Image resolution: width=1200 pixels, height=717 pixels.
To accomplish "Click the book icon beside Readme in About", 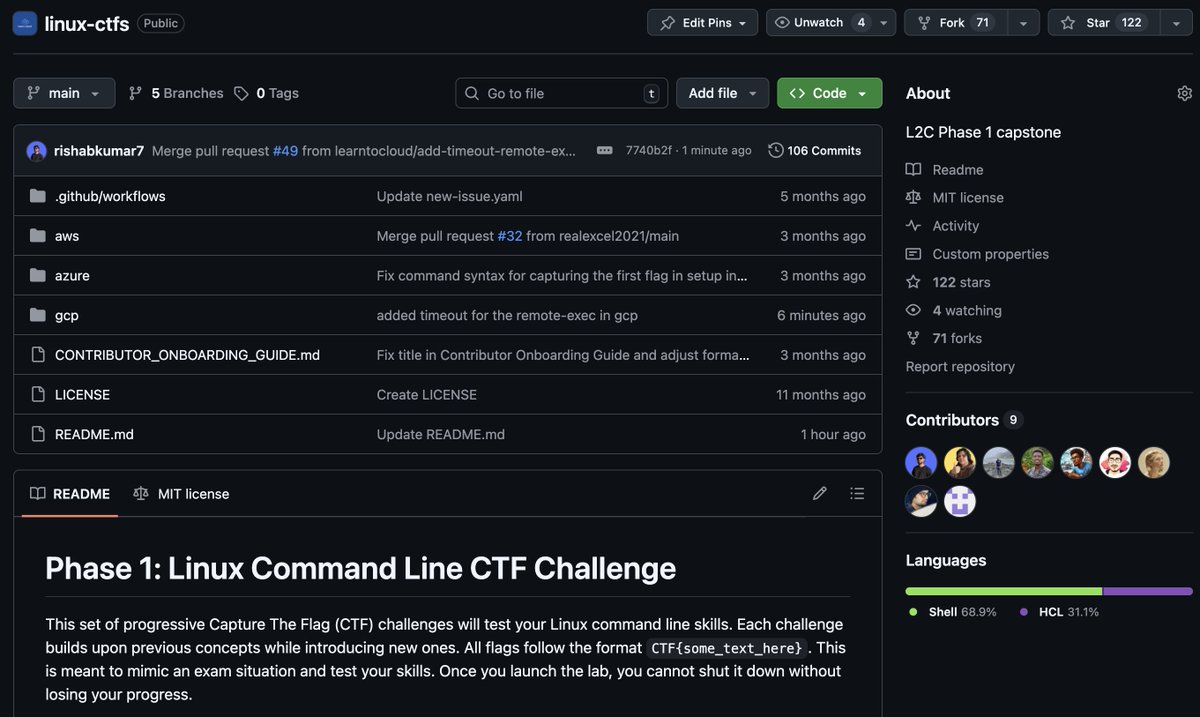I will tap(913, 170).
